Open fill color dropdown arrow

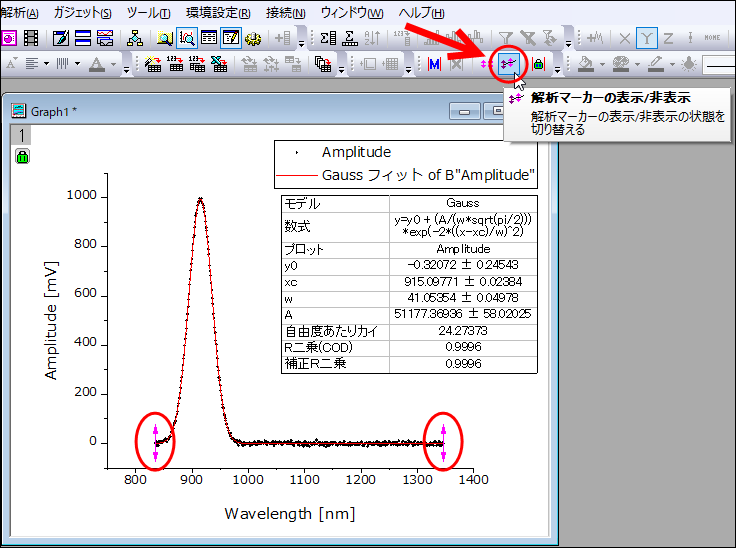point(603,64)
